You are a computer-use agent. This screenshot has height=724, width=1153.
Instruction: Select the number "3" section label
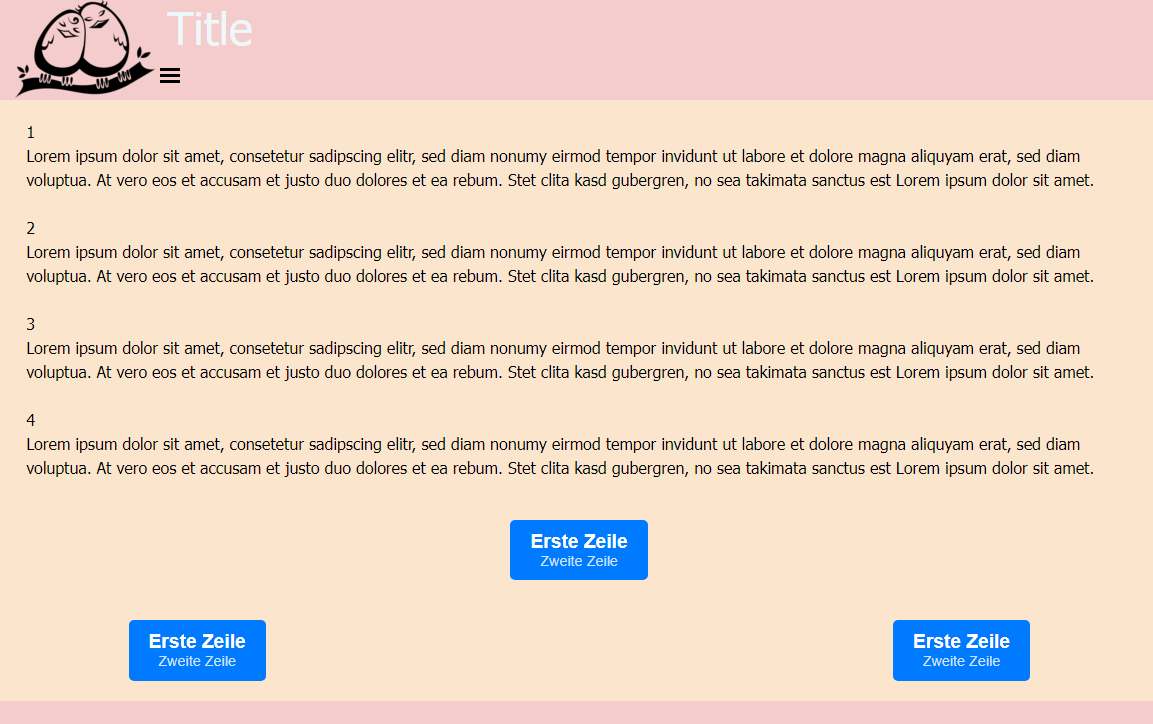pyautogui.click(x=31, y=324)
